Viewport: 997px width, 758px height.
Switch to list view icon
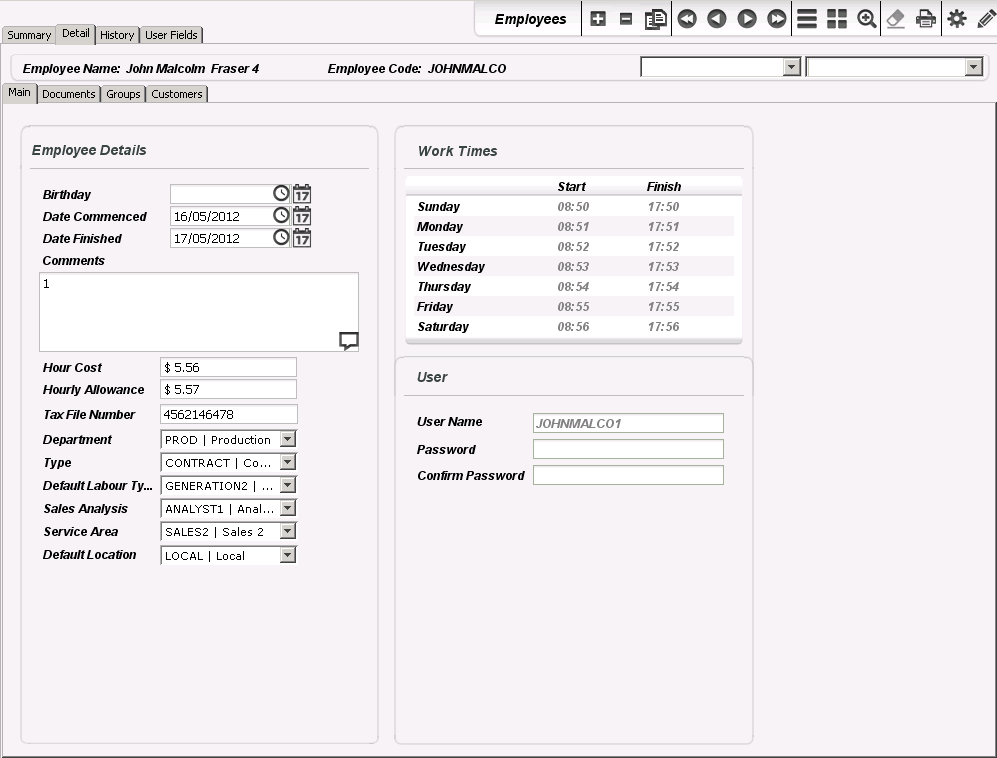tap(807, 19)
